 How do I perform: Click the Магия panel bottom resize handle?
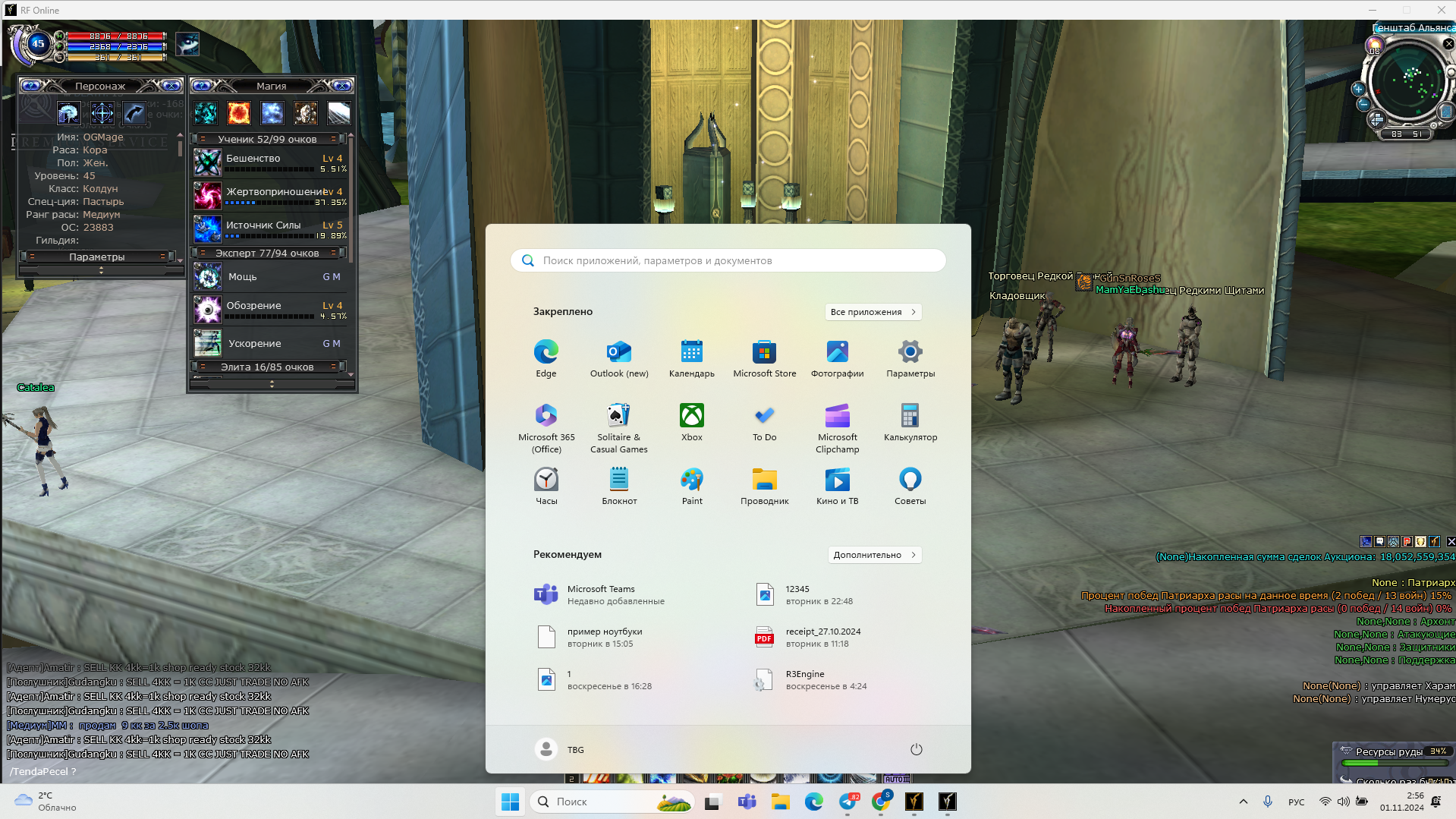pyautogui.click(x=272, y=384)
